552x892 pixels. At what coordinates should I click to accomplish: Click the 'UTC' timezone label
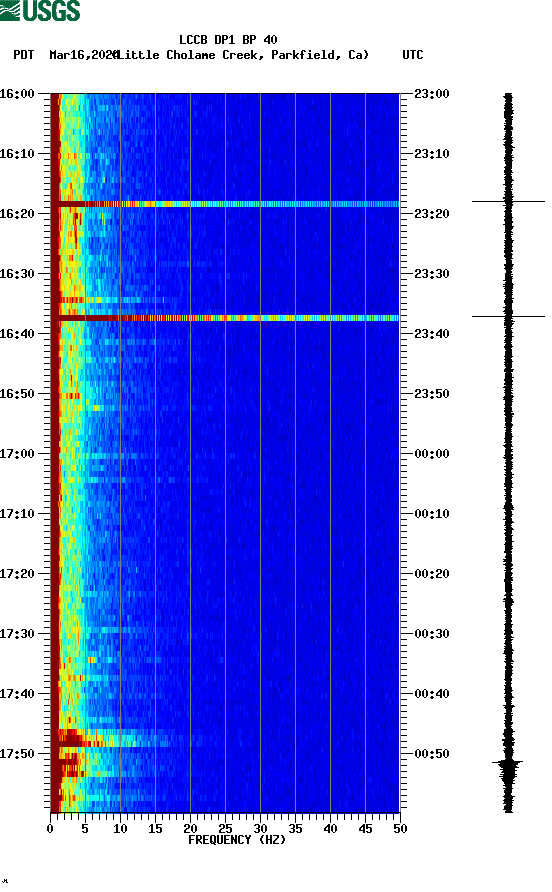413,55
